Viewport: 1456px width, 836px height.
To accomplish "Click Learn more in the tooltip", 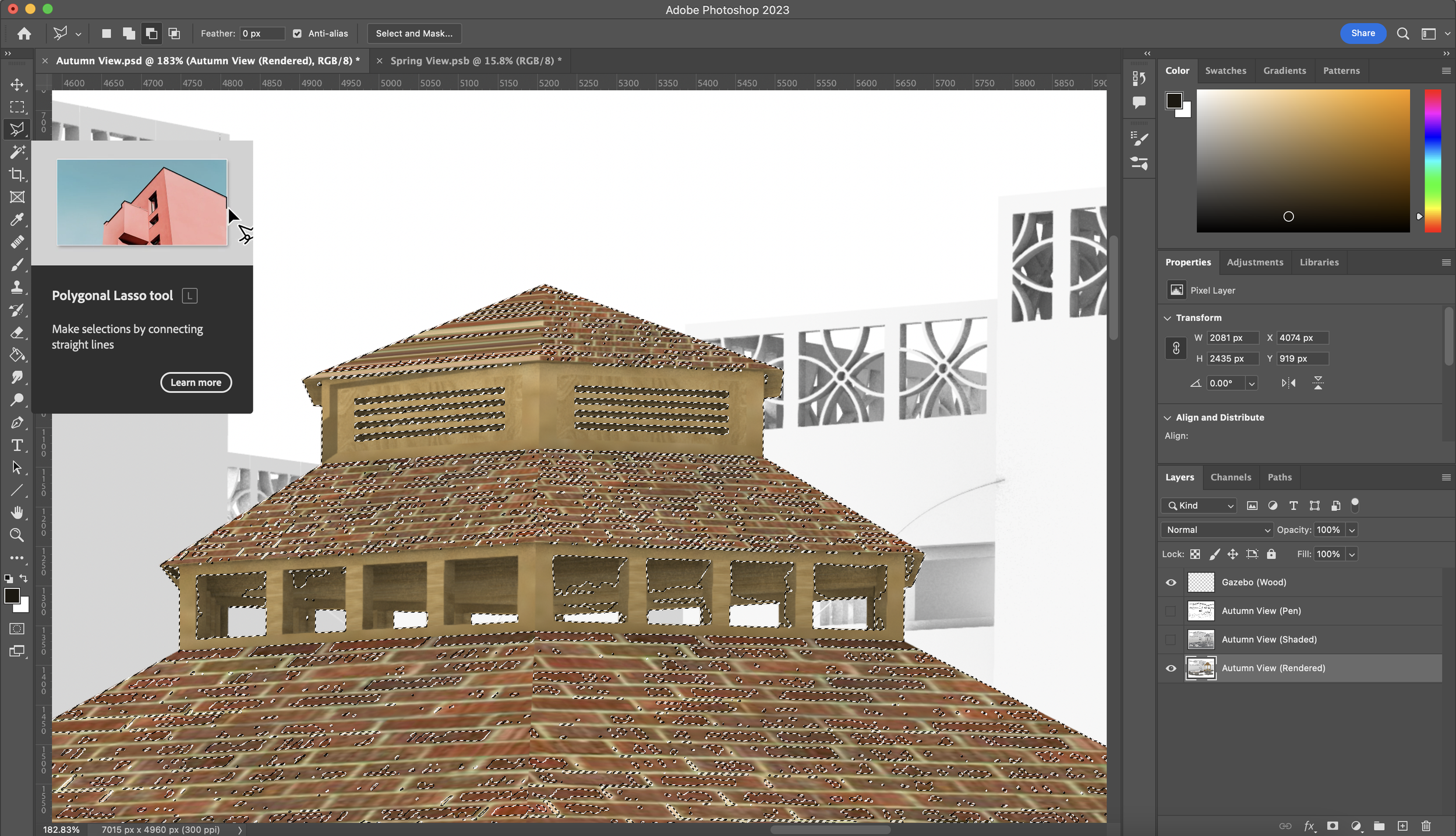I will [196, 383].
